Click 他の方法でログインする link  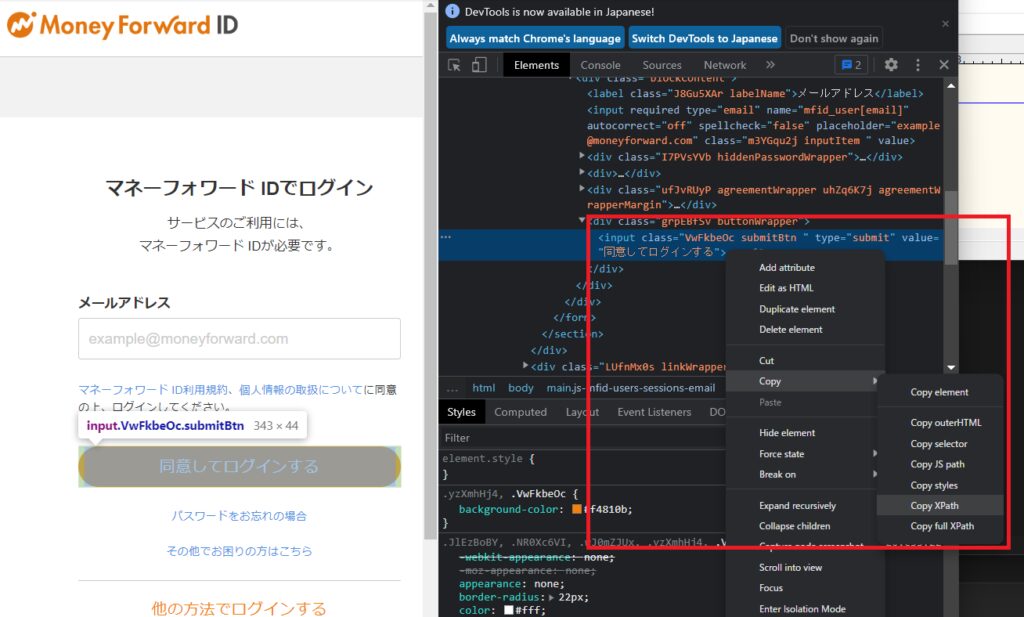click(239, 609)
